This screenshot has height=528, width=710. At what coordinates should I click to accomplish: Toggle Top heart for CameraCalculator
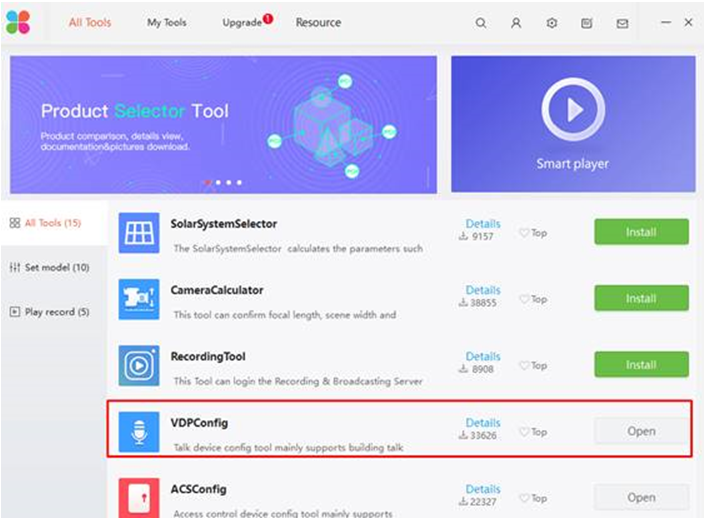pos(524,299)
